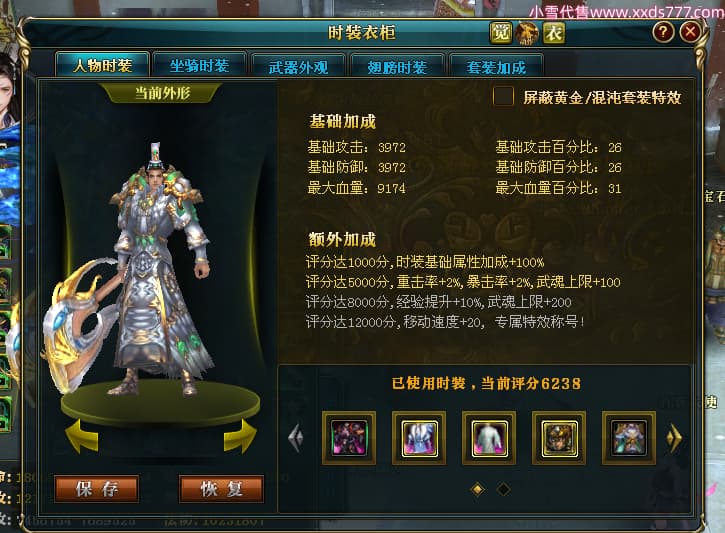This screenshot has height=533, width=725.
Task: Select first costume page indicator dot
Action: [478, 489]
